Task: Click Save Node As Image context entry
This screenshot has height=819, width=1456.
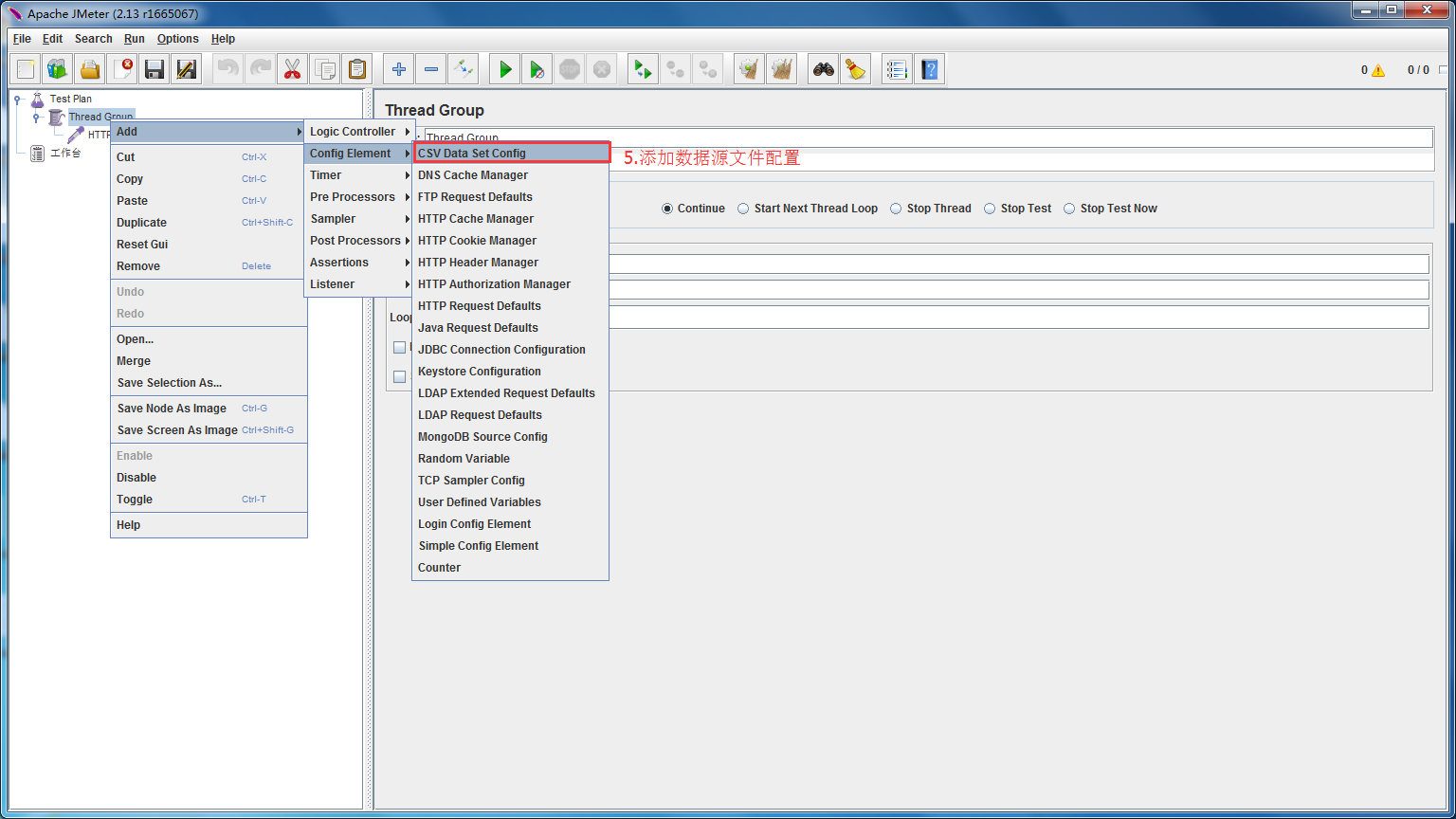Action: [x=209, y=409]
